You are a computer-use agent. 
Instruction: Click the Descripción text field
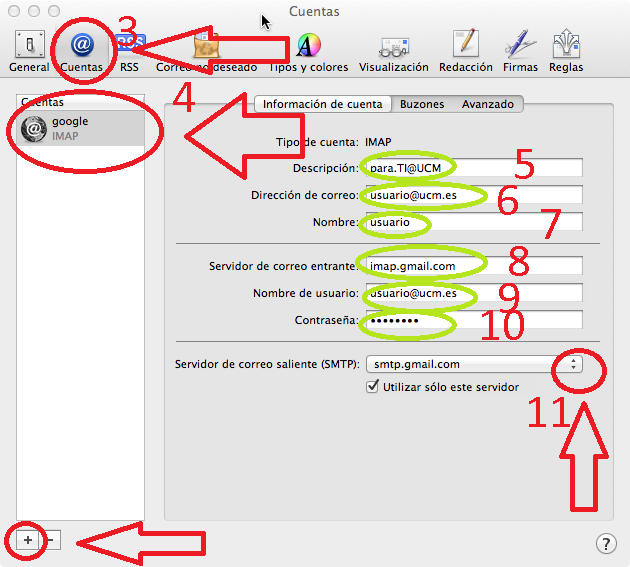click(x=472, y=167)
